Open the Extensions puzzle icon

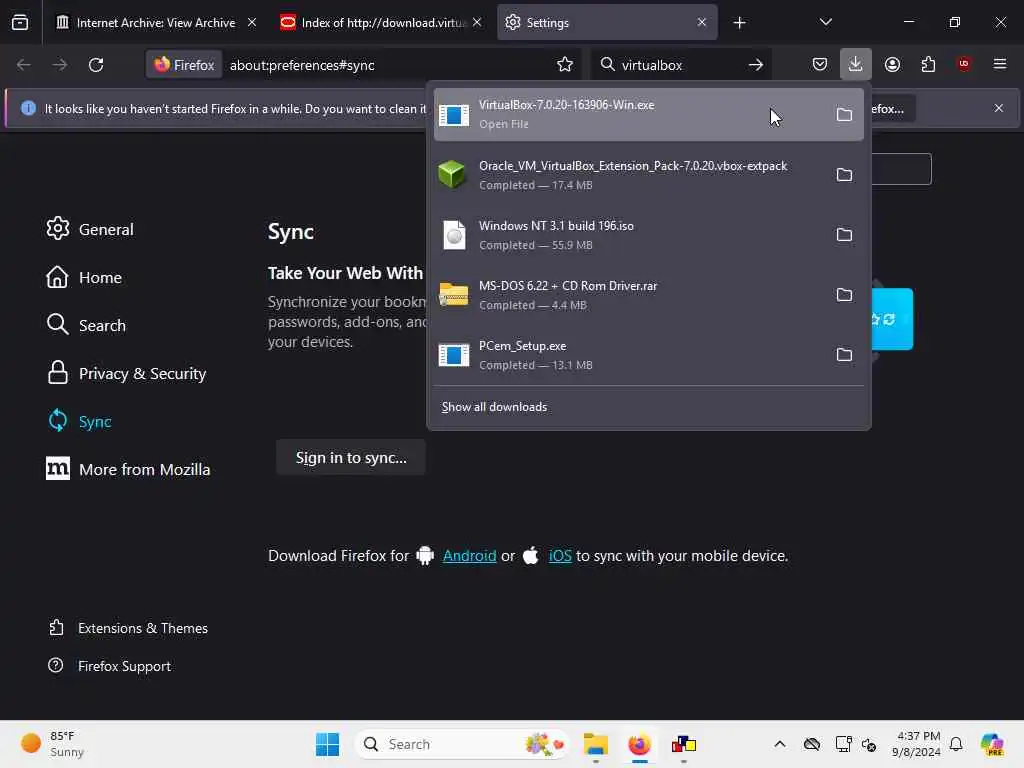click(x=928, y=64)
